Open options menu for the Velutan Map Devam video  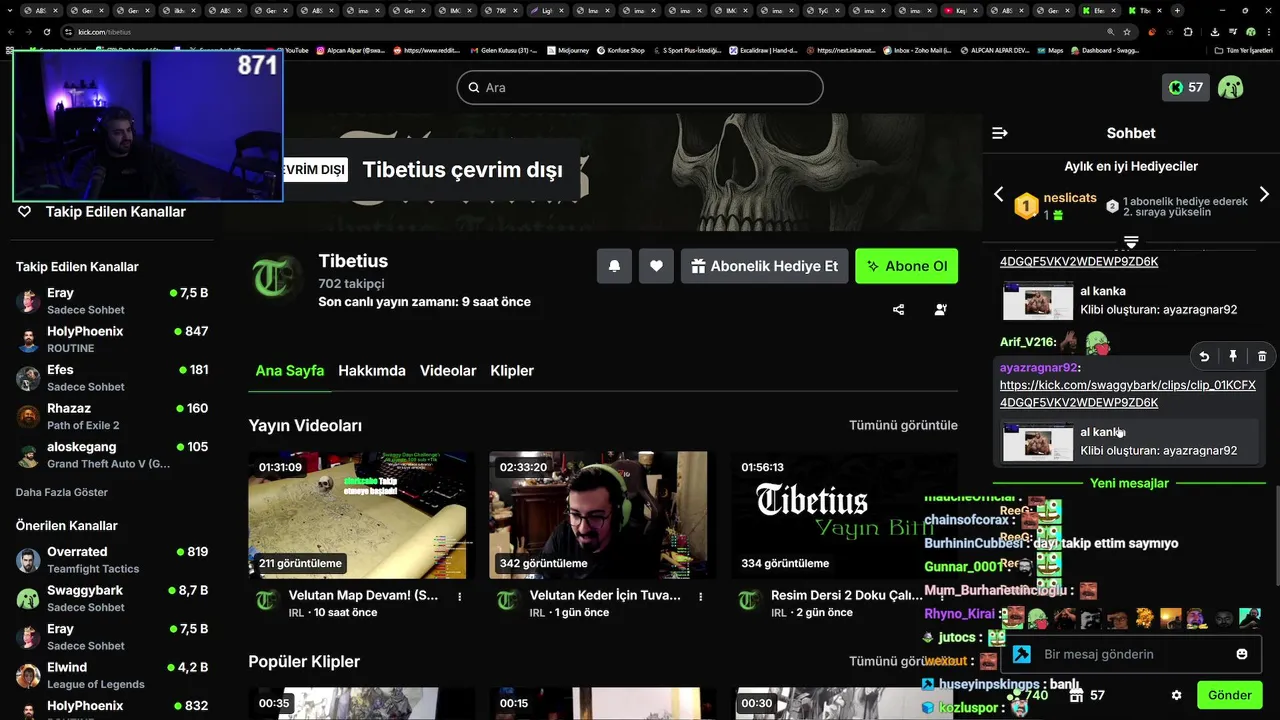460,596
